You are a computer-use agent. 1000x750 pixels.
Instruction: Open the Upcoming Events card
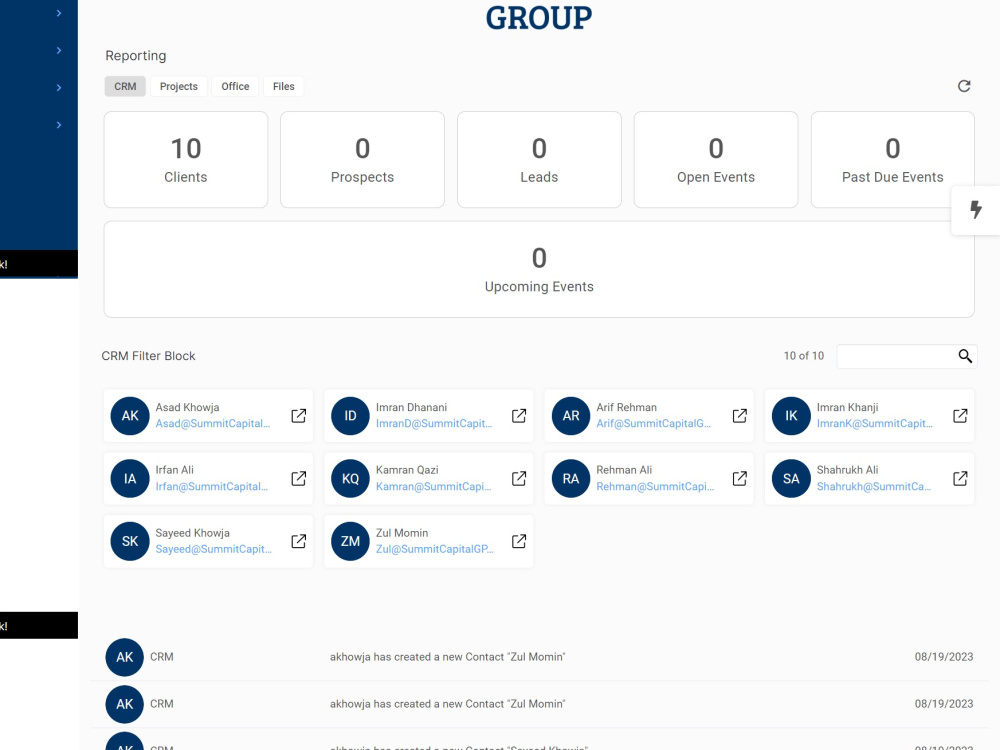(x=539, y=269)
